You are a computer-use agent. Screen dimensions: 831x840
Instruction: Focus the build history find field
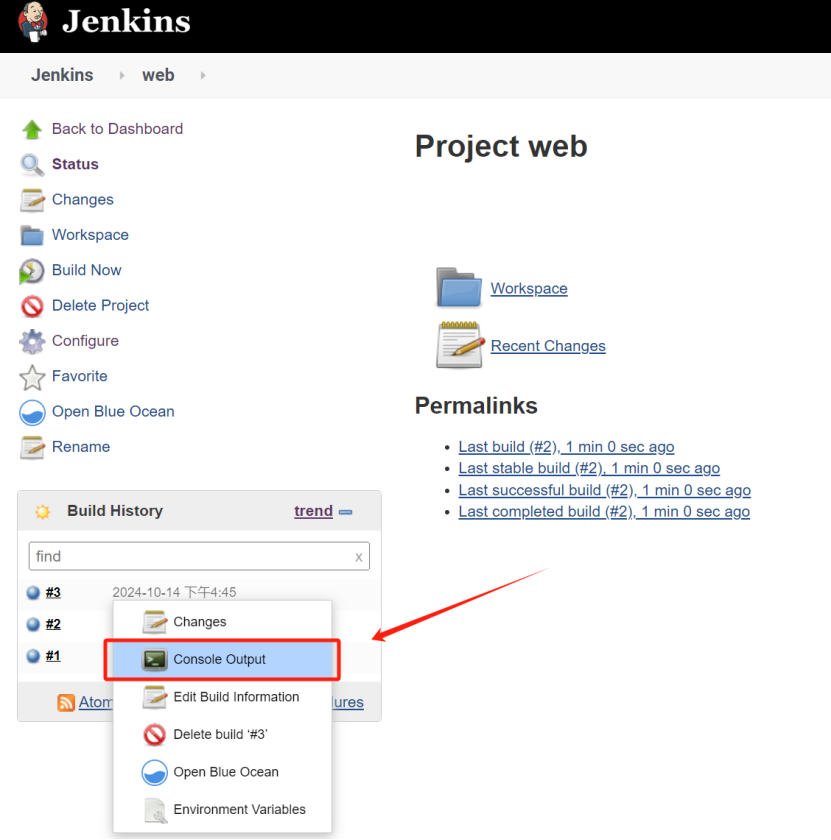[199, 556]
